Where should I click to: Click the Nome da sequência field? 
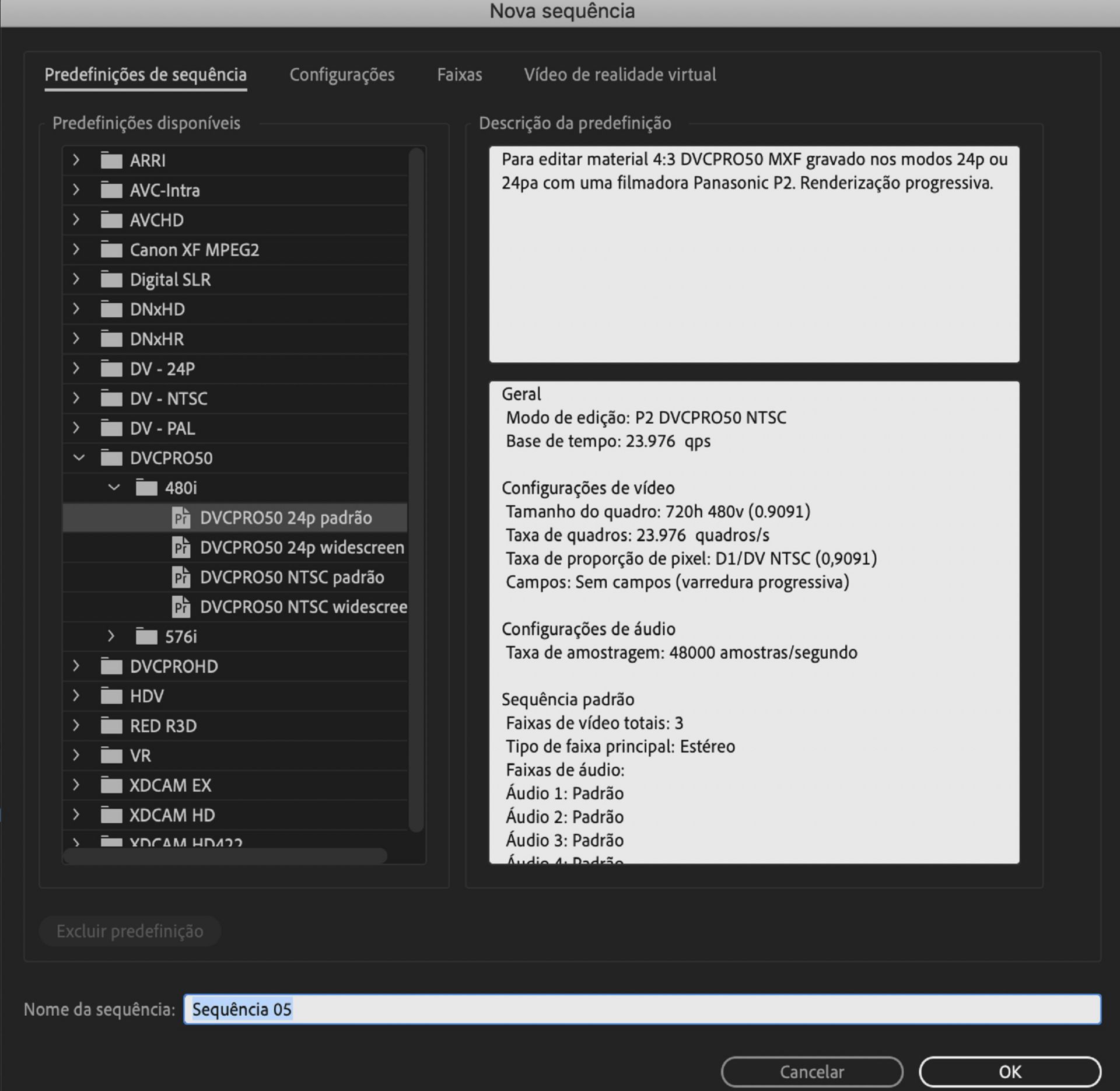coord(642,1009)
